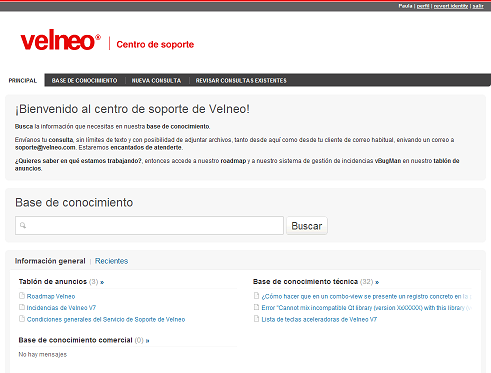Viewport: 491px width, 373px height.
Task: Click the document icon beside Condiciones generales
Action: (x=22, y=319)
